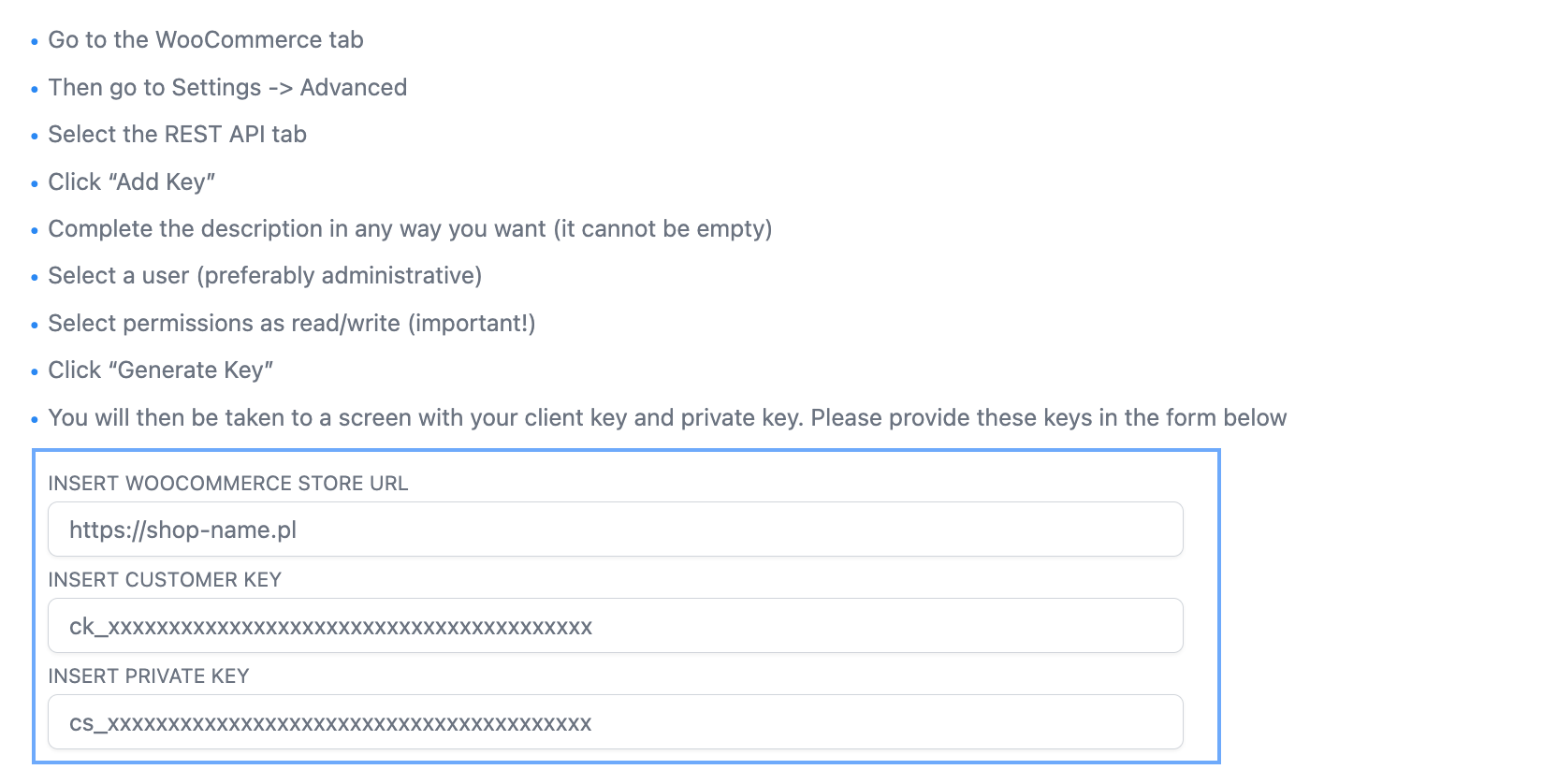Click the "Add Key" instruction line
The height and width of the screenshot is (784, 1557).
[x=132, y=182]
